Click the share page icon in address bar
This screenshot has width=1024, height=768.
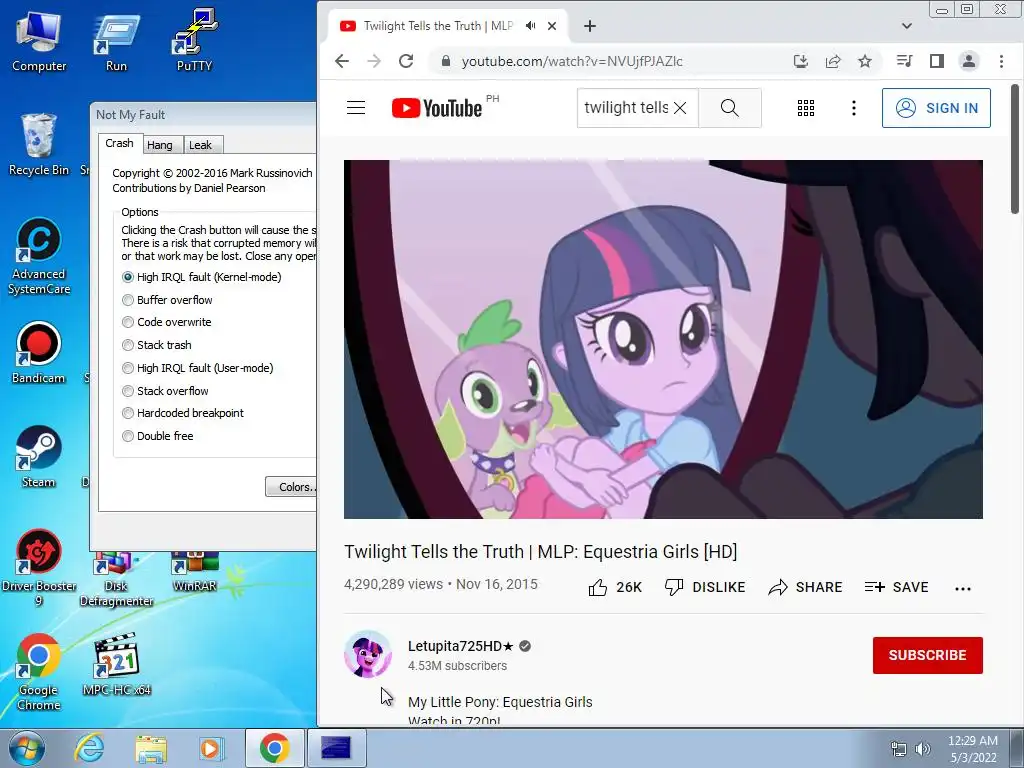[x=833, y=61]
